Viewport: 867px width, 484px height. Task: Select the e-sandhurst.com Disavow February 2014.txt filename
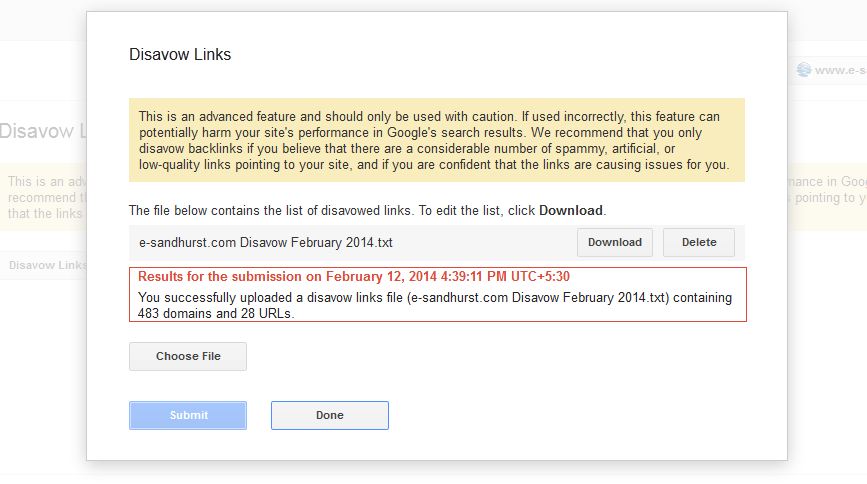[266, 243]
